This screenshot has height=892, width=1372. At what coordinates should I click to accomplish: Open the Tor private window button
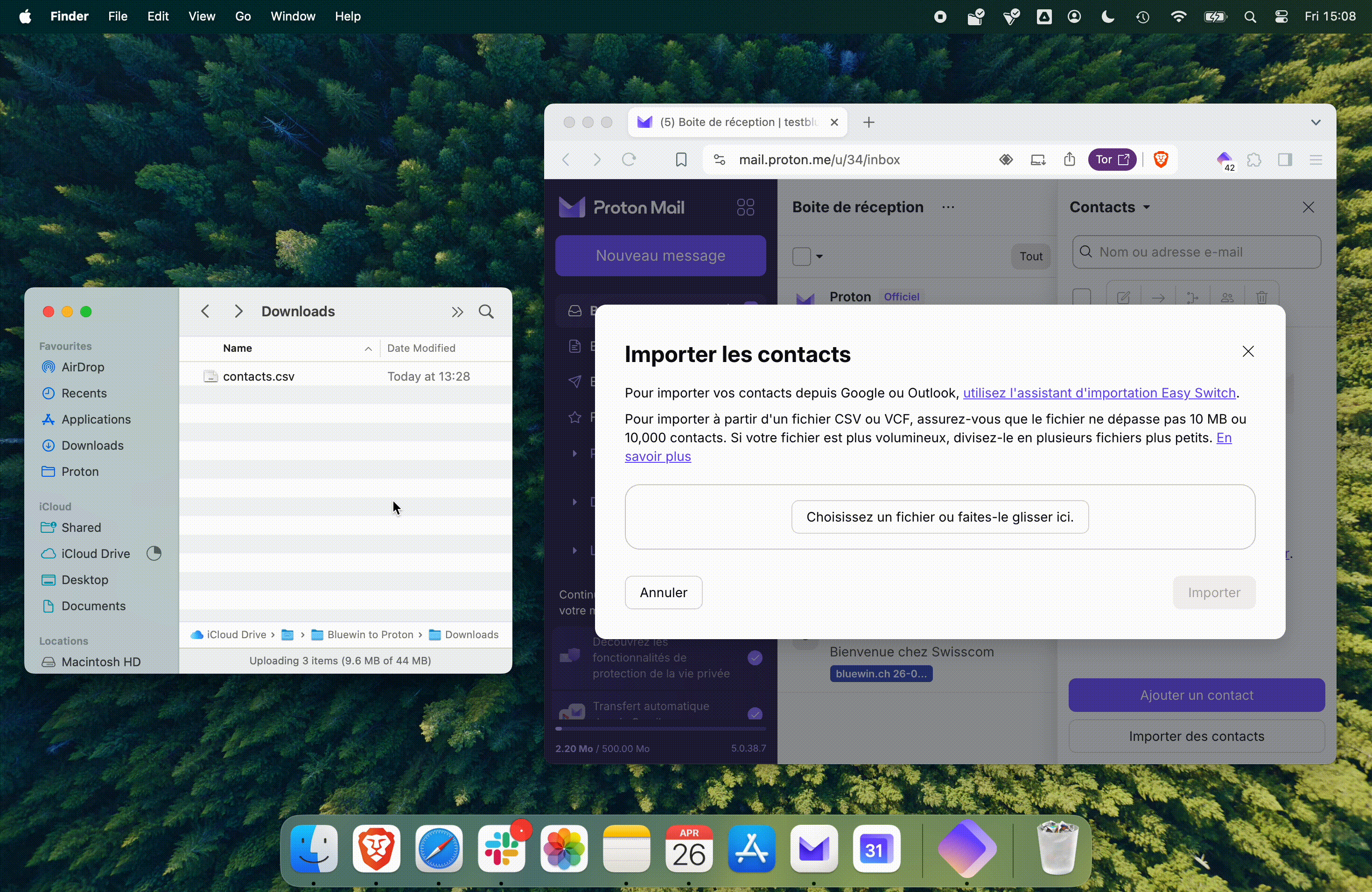click(x=1112, y=160)
